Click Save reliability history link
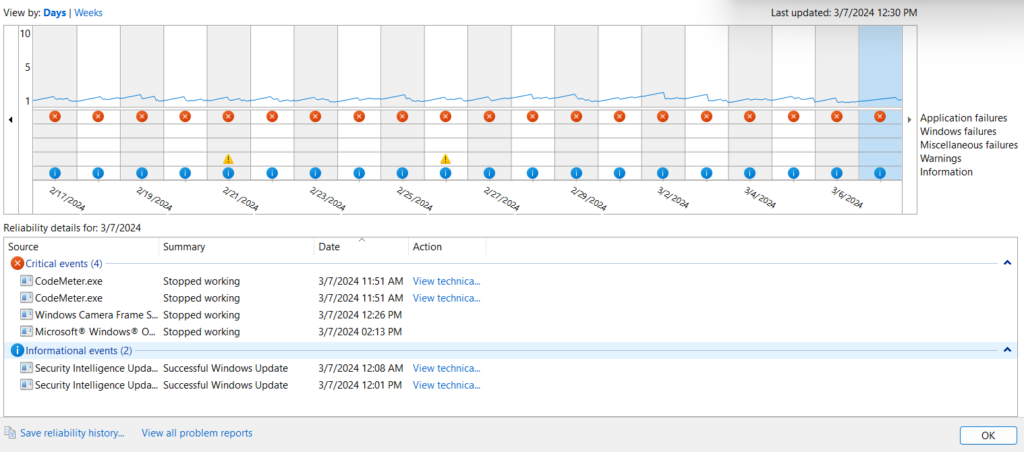 [x=72, y=433]
